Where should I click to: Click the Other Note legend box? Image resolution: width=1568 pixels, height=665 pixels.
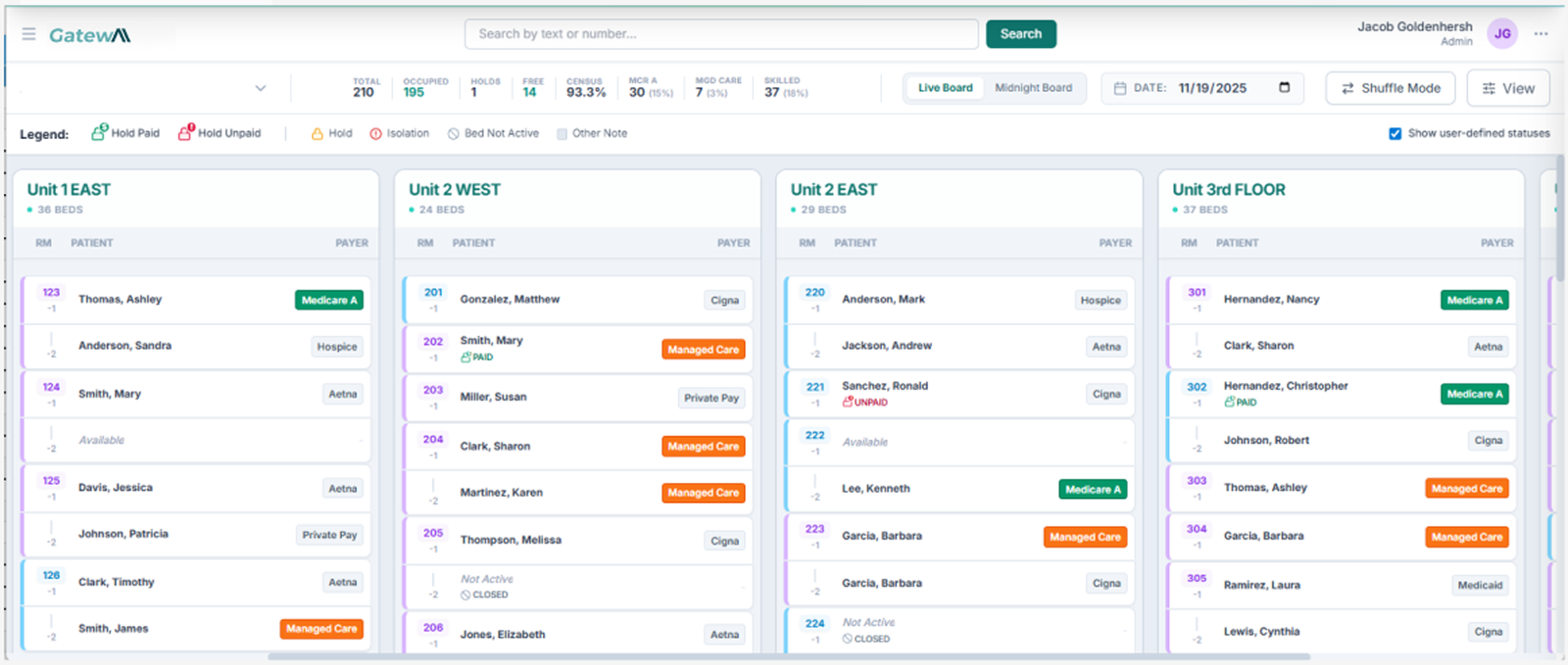point(562,133)
